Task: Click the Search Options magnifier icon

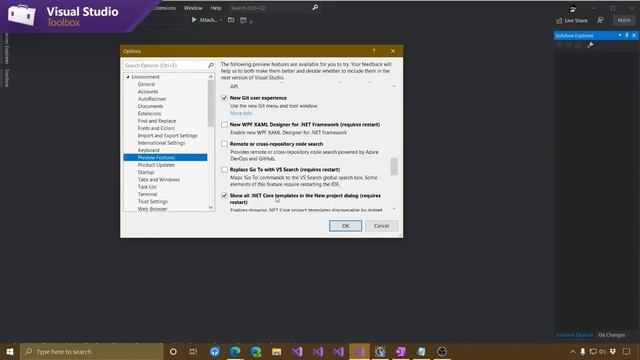Action: pos(211,65)
